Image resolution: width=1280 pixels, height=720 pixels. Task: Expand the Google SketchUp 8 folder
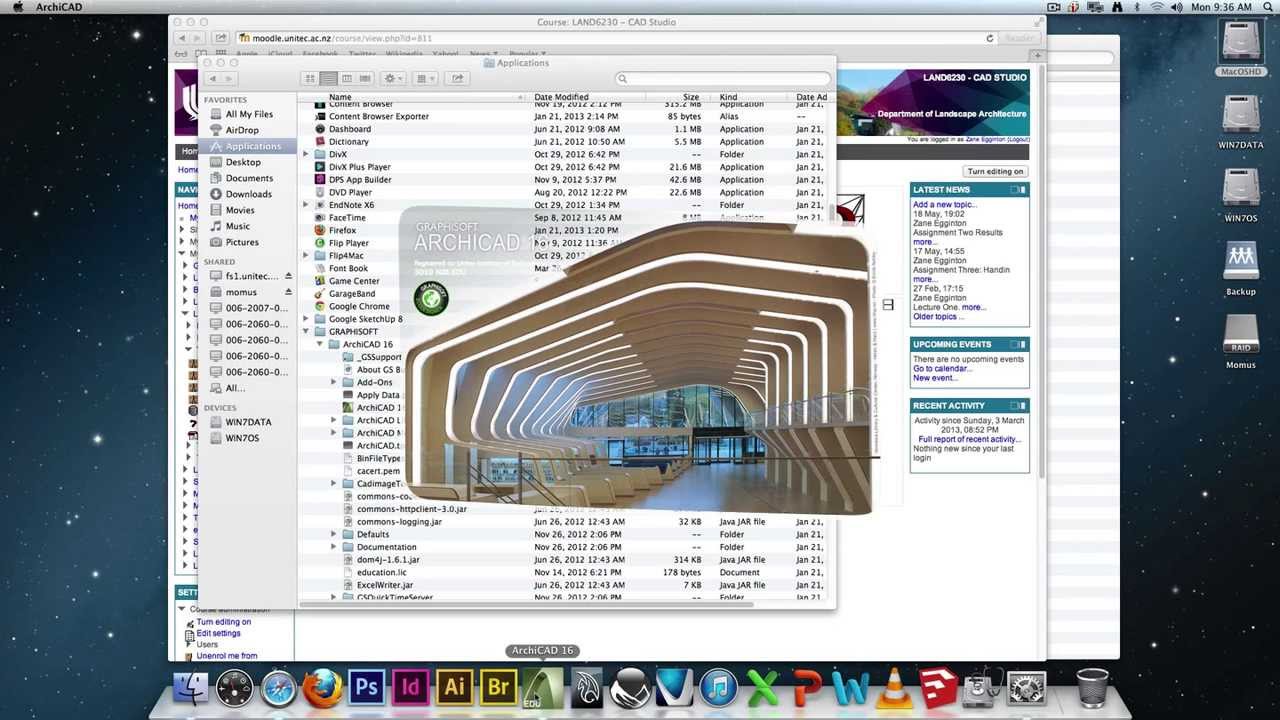306,319
